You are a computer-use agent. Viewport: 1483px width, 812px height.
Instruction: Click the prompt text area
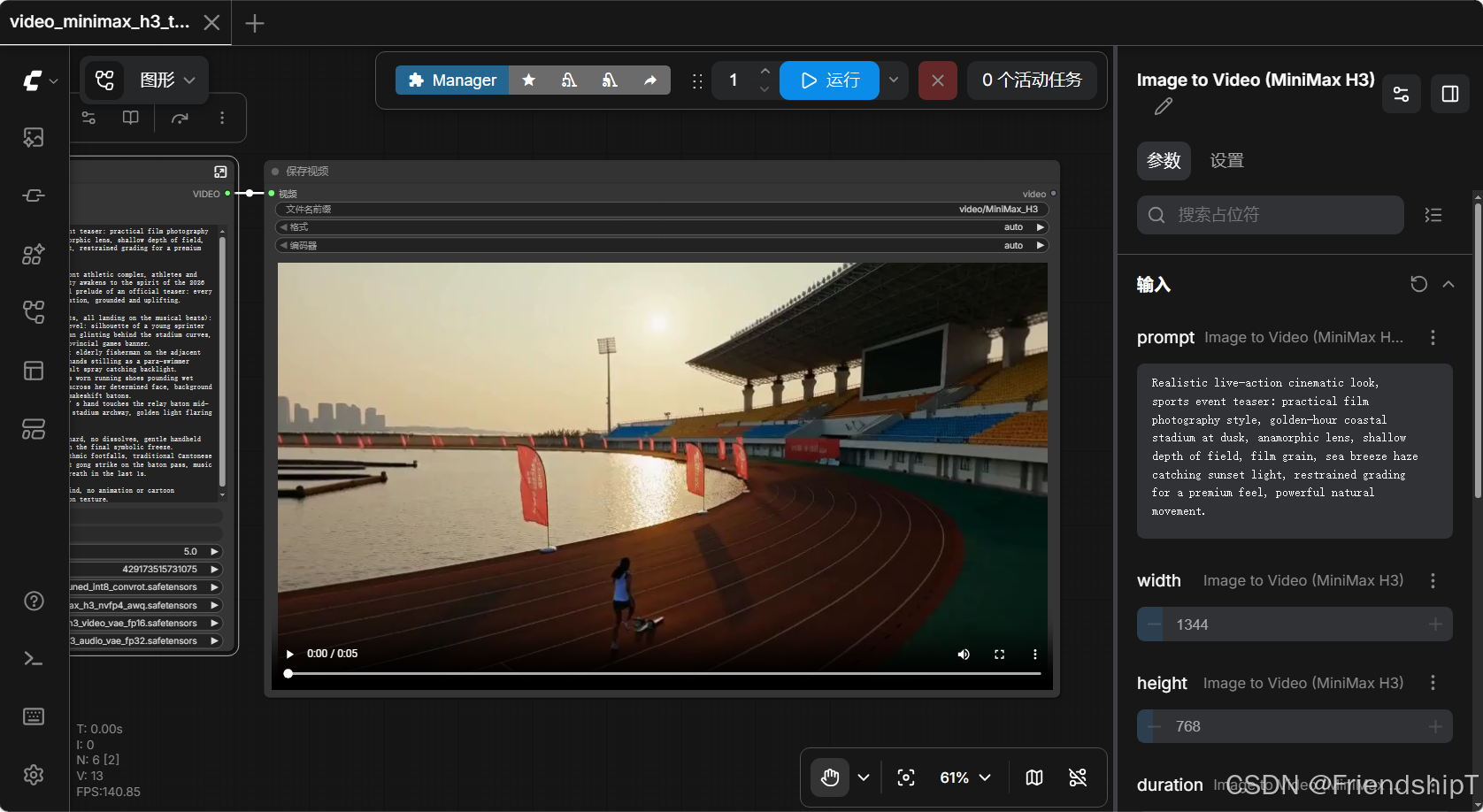coord(1295,451)
